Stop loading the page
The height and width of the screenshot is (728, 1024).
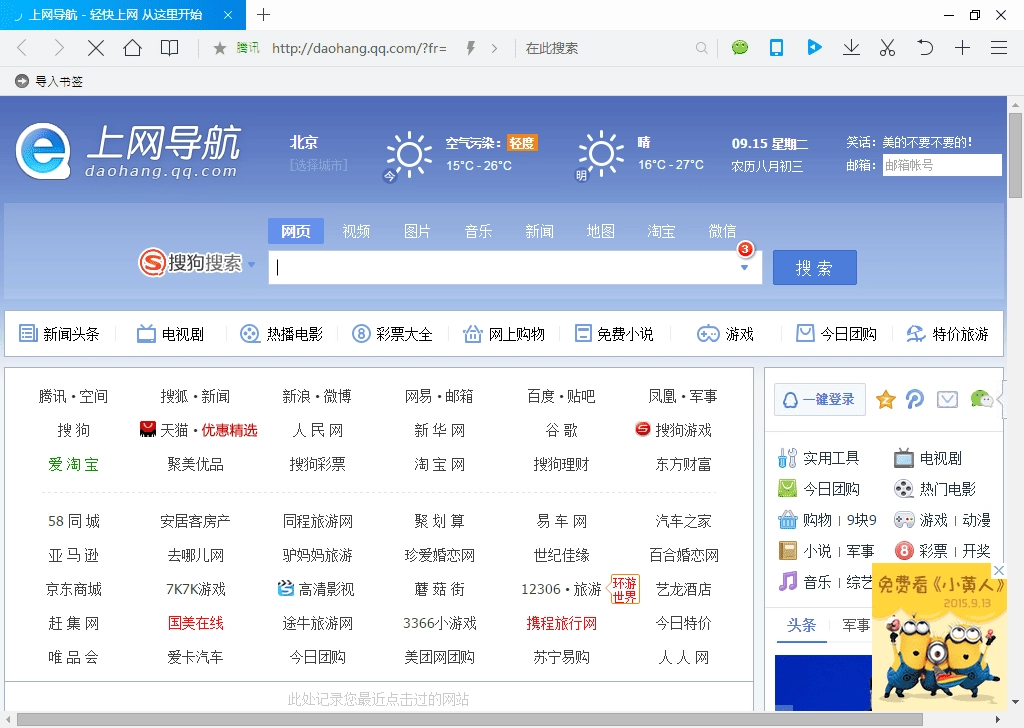pyautogui.click(x=96, y=48)
